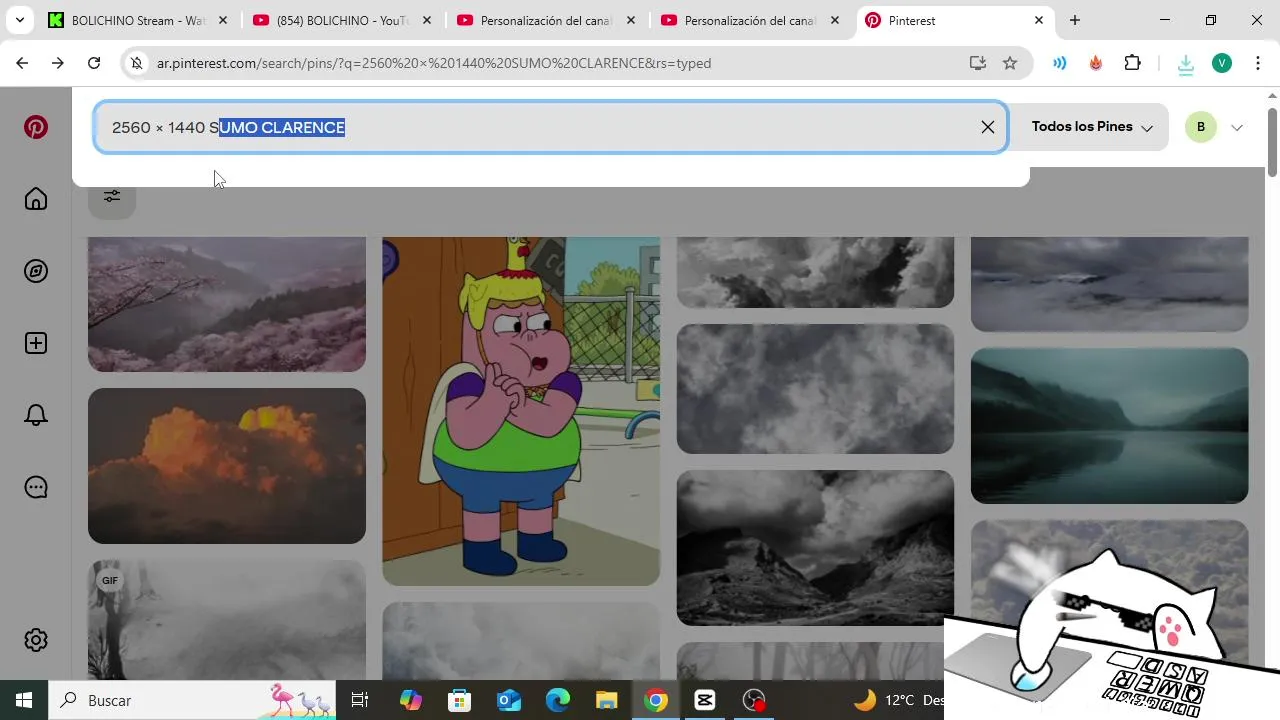Click the taskbar Buscar search box

(x=192, y=700)
